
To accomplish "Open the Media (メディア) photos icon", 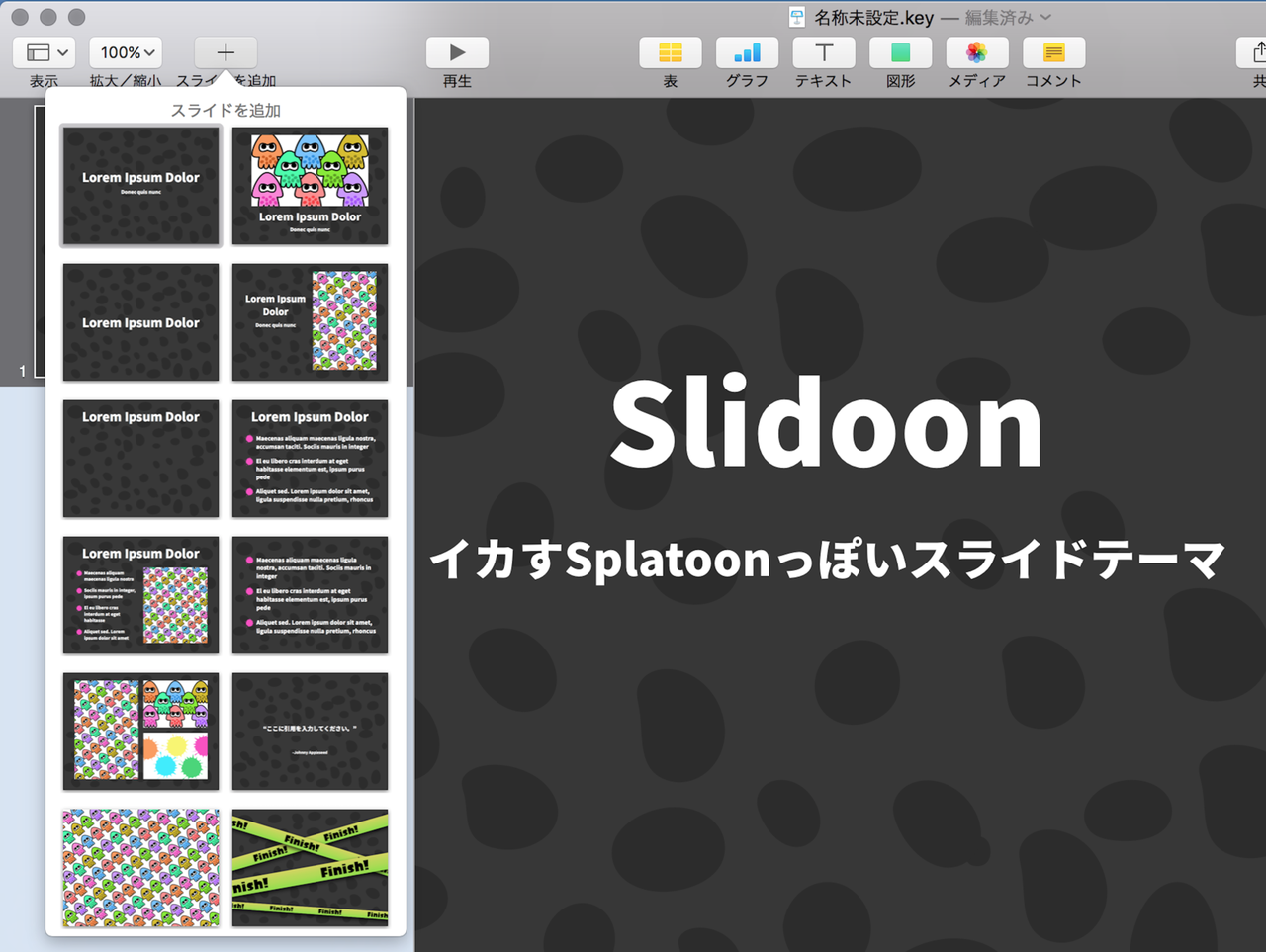I will tap(976, 52).
